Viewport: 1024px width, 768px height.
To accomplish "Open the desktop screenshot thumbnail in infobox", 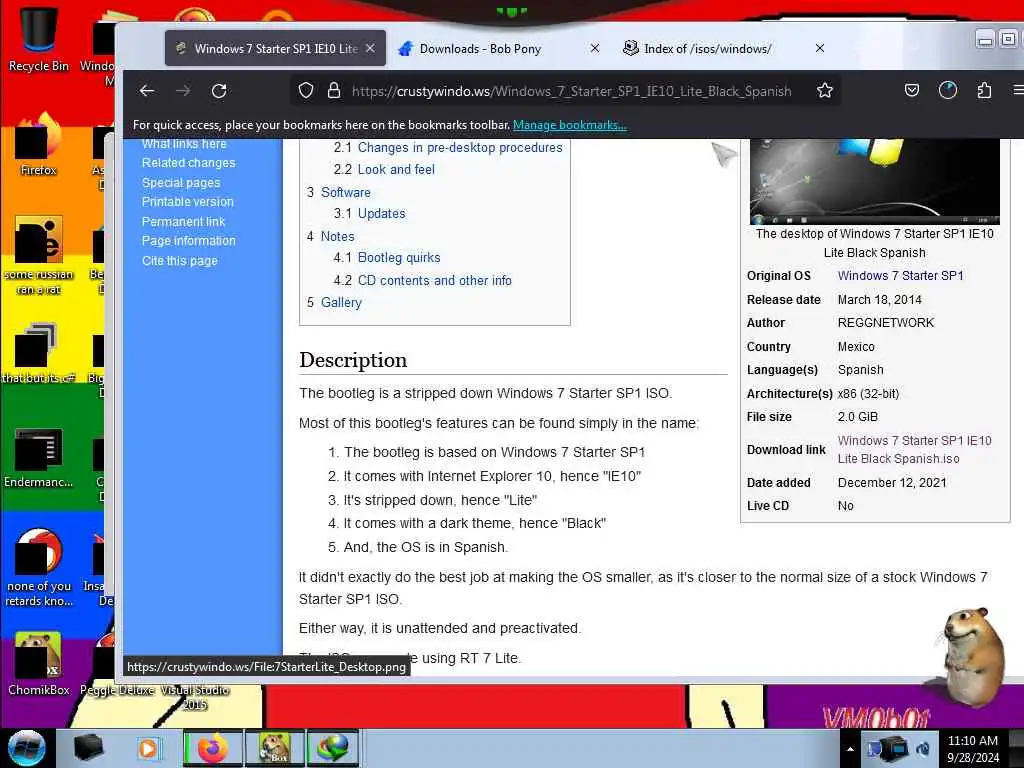I will [x=874, y=181].
